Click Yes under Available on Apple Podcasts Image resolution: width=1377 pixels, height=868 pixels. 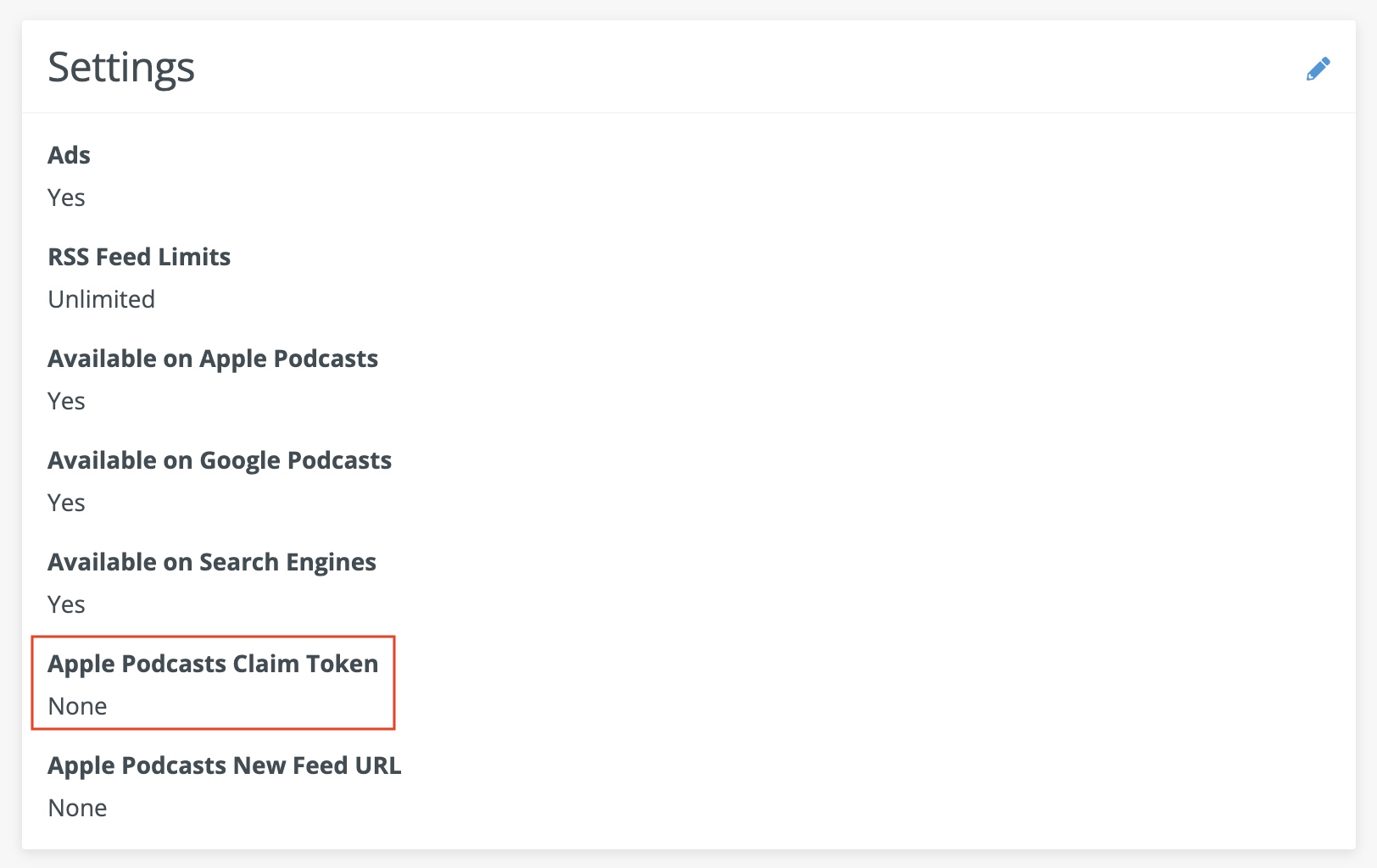[66, 401]
